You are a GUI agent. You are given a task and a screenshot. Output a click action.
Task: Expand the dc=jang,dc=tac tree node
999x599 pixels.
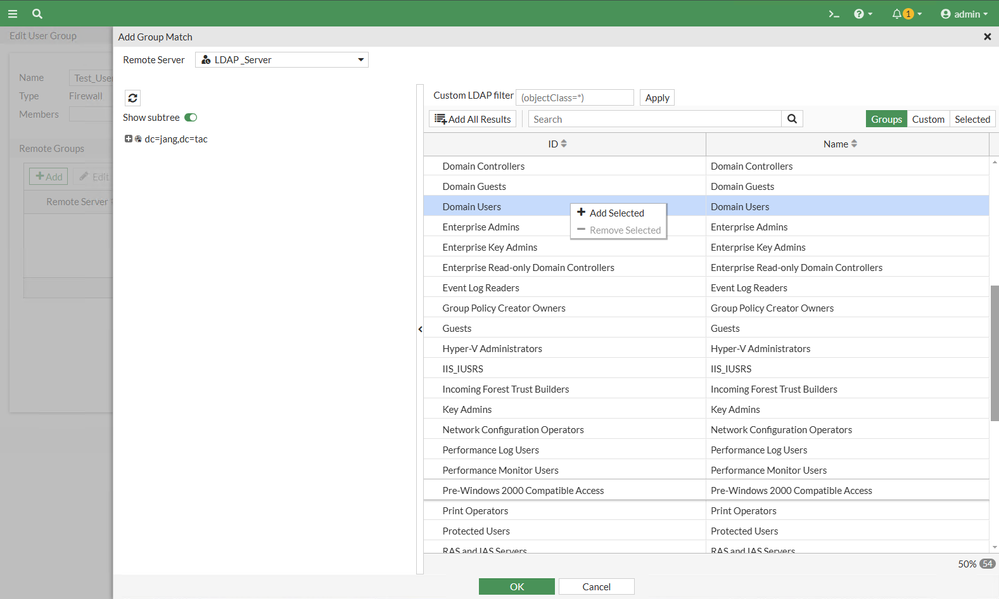coord(128,139)
